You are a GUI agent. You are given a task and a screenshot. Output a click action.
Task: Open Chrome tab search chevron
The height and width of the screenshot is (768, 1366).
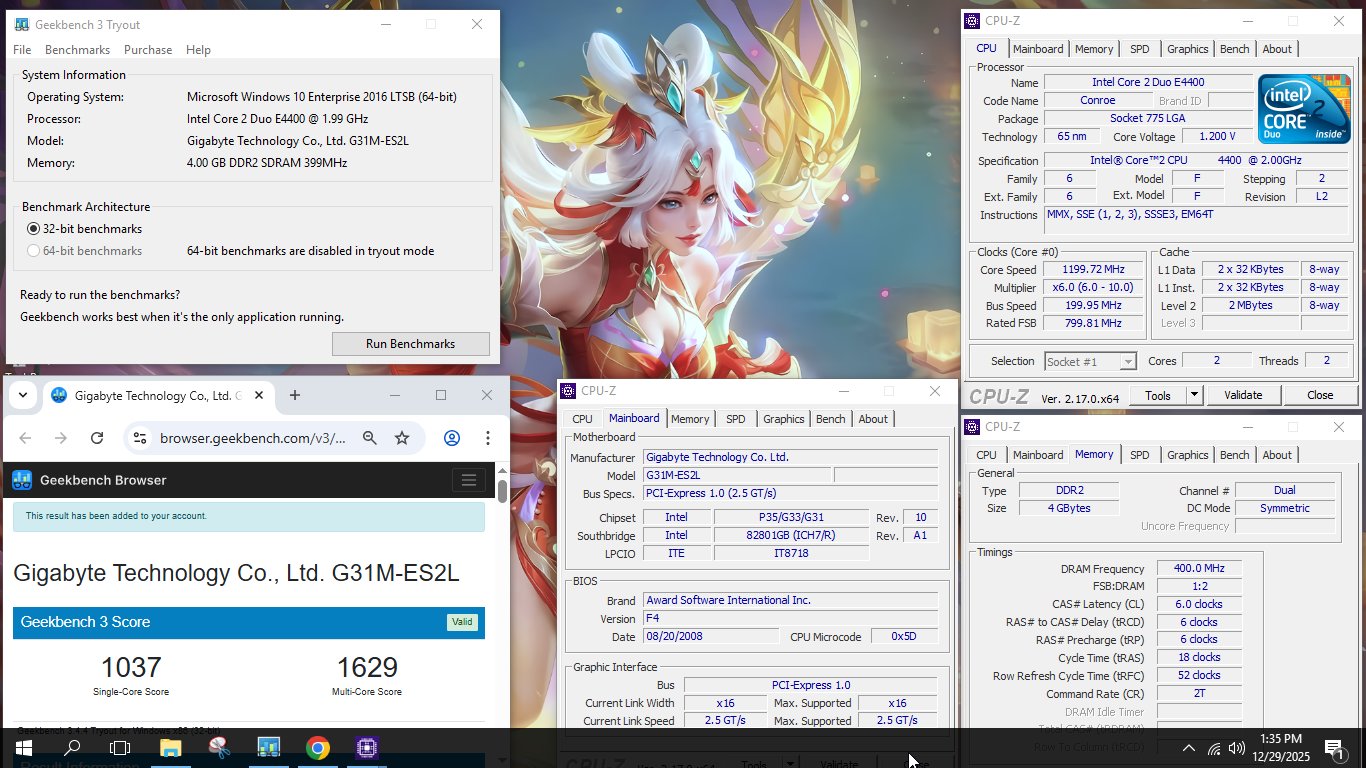22,395
